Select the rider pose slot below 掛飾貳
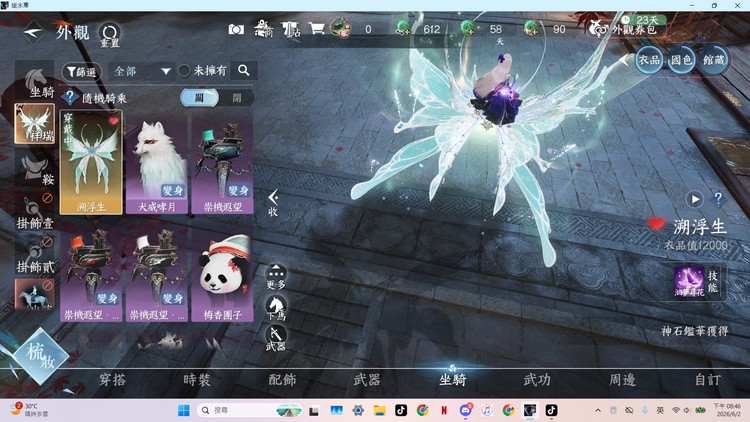The image size is (750, 422). click(x=34, y=294)
